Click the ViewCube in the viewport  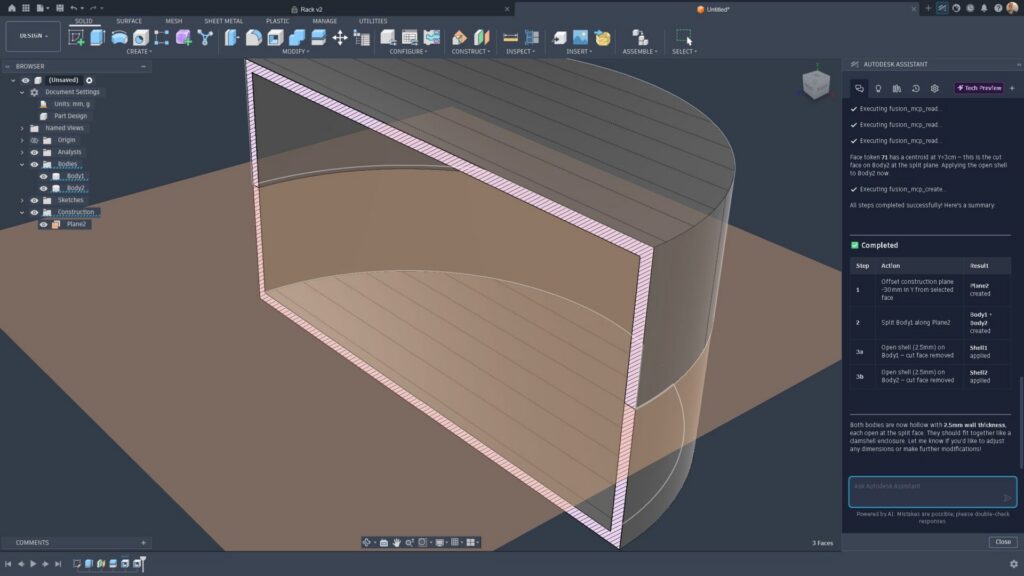(x=816, y=86)
